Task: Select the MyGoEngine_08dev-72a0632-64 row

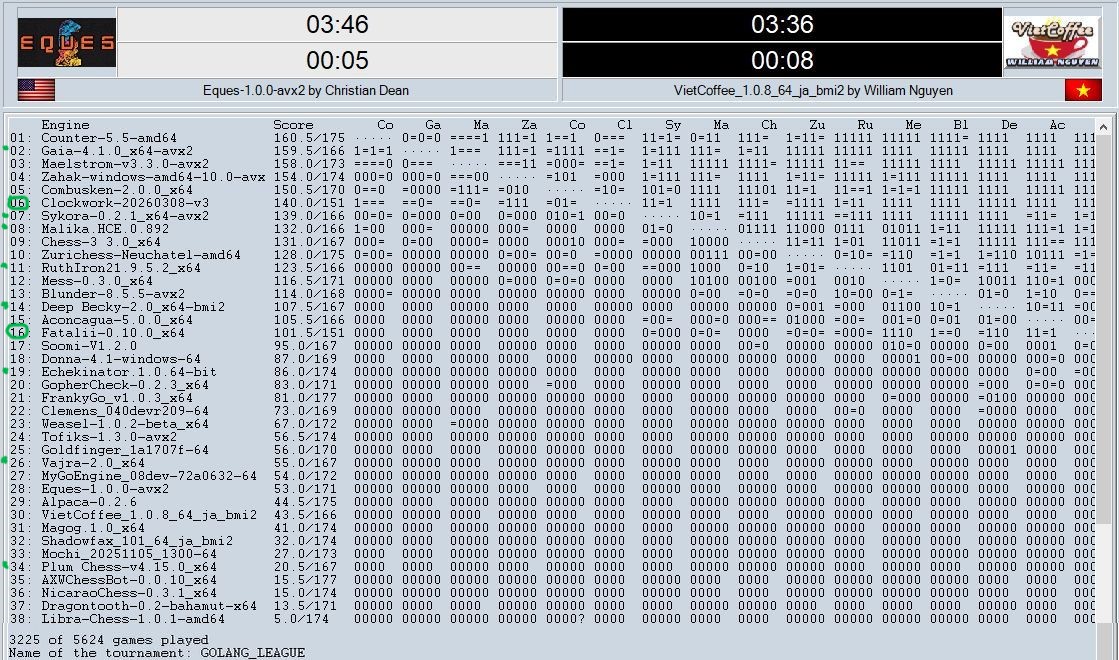Action: point(551,475)
